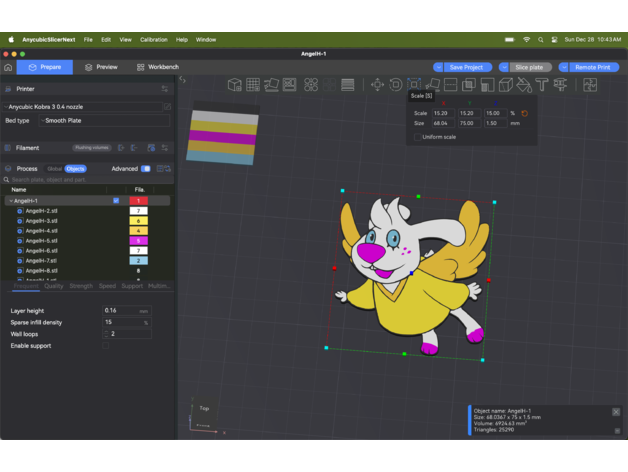Switch process scope to Objects

[x=75, y=169]
